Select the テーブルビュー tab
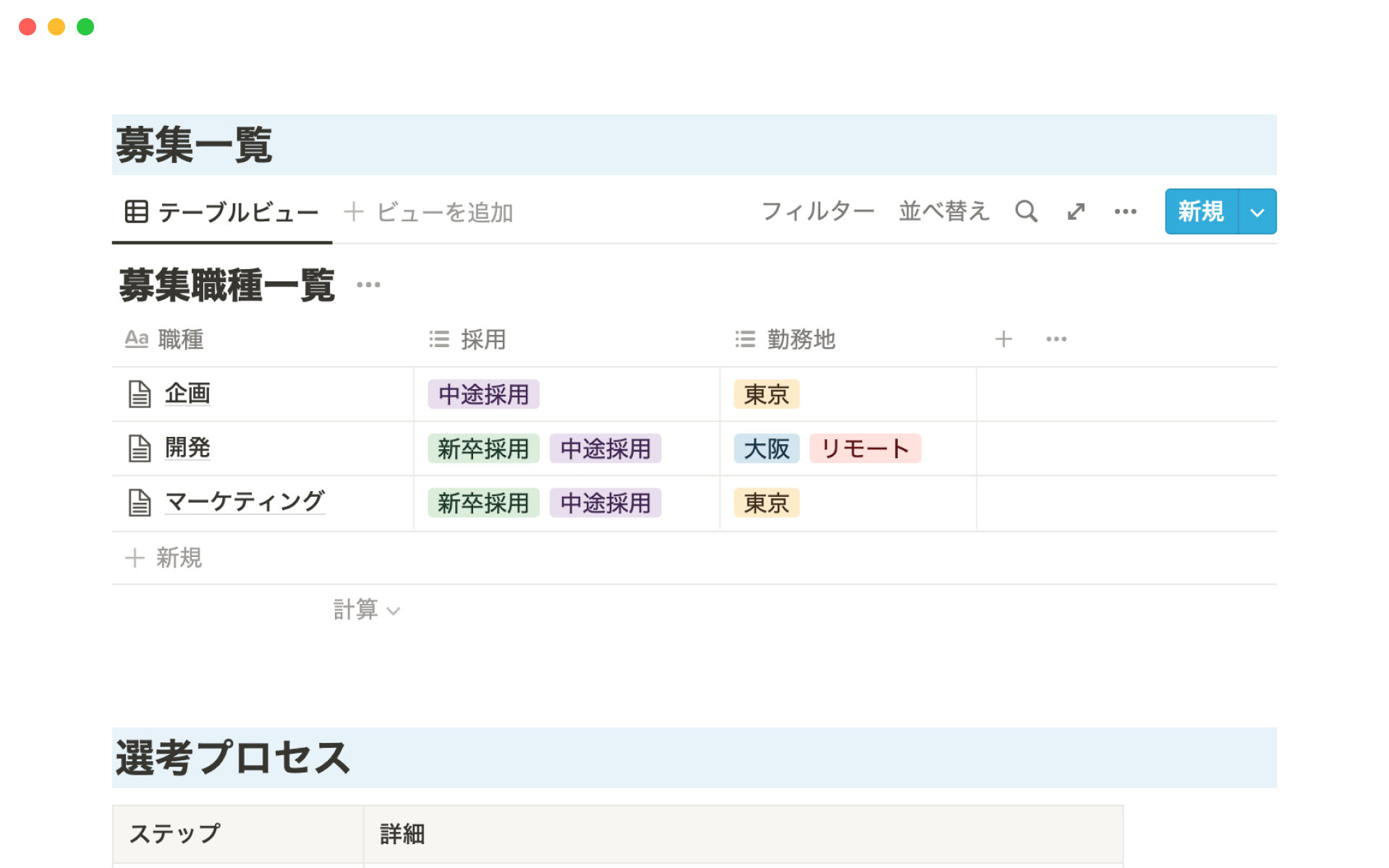Viewport: 1389px width, 868px height. click(222, 213)
